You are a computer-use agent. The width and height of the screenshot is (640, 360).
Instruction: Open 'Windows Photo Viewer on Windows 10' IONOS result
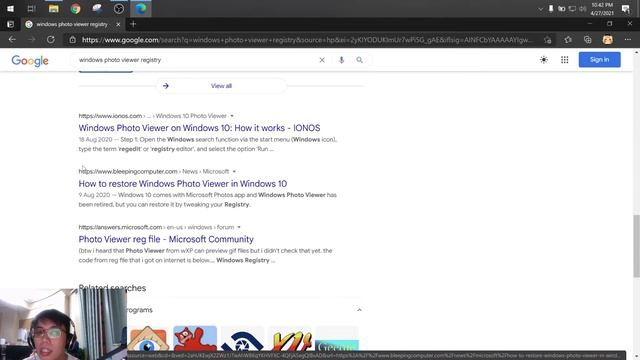click(199, 128)
